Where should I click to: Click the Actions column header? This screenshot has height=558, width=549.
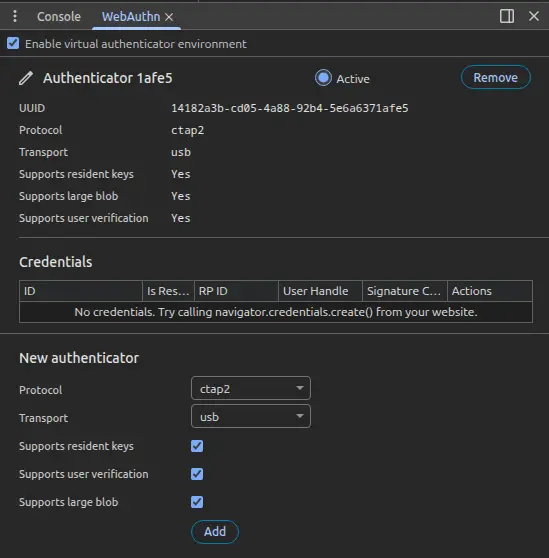pyautogui.click(x=490, y=291)
